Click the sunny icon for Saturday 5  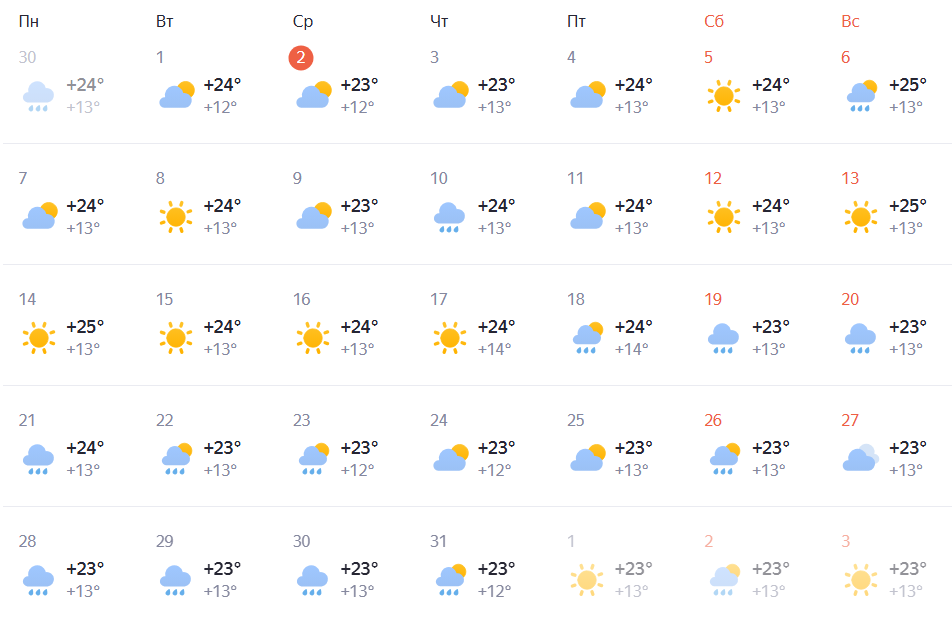point(724,96)
